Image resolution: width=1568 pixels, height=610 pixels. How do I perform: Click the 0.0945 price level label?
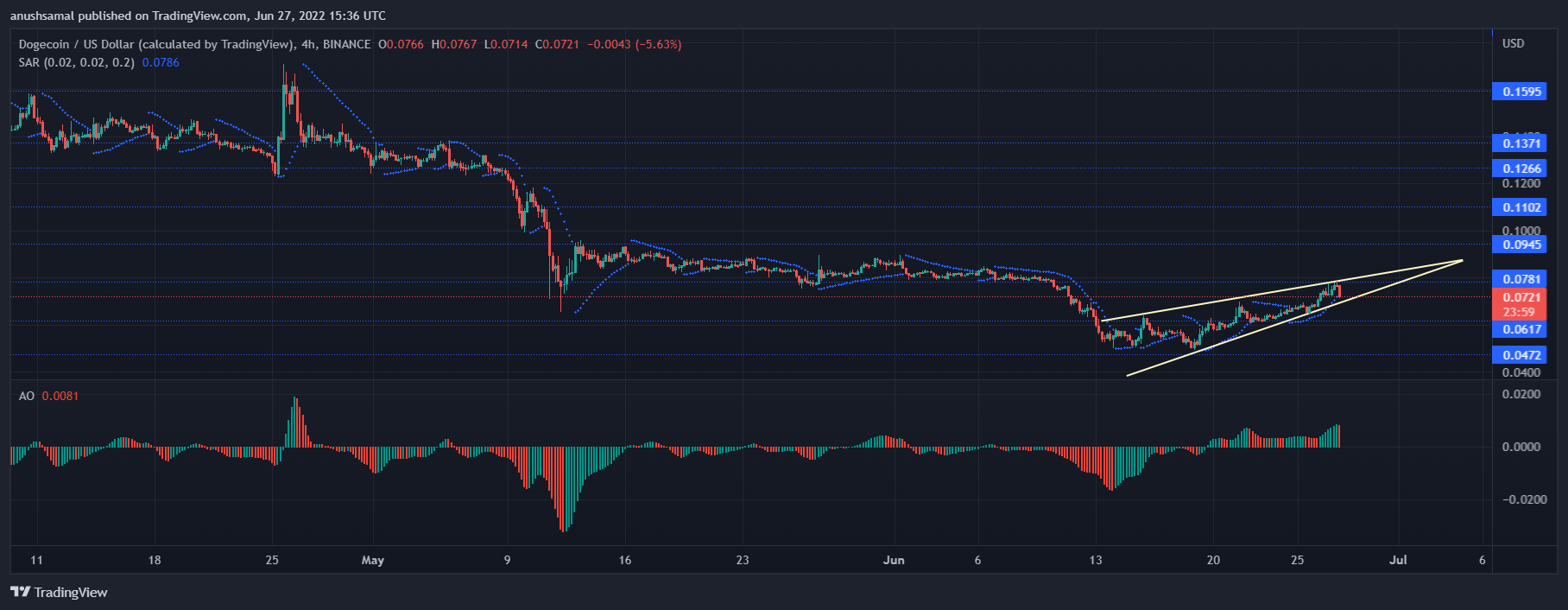(1521, 245)
